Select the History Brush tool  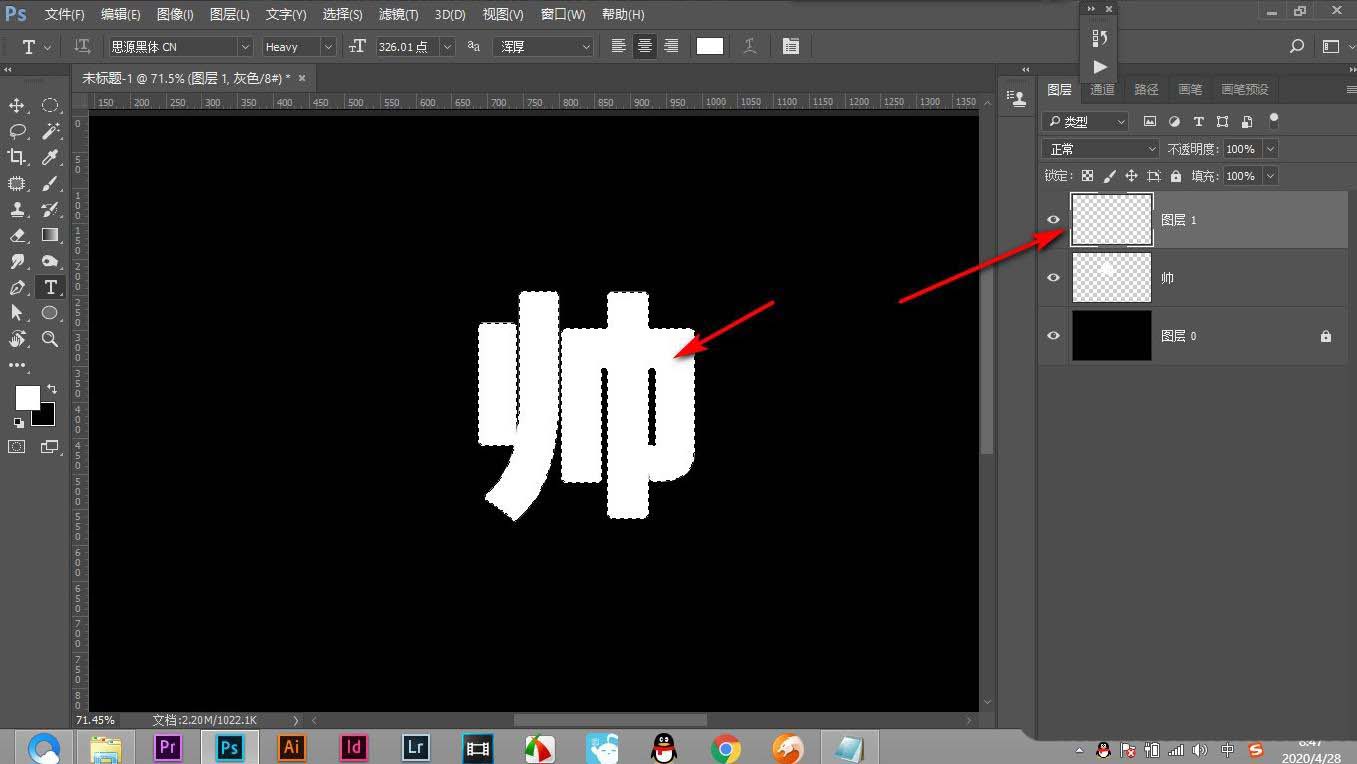click(50, 209)
